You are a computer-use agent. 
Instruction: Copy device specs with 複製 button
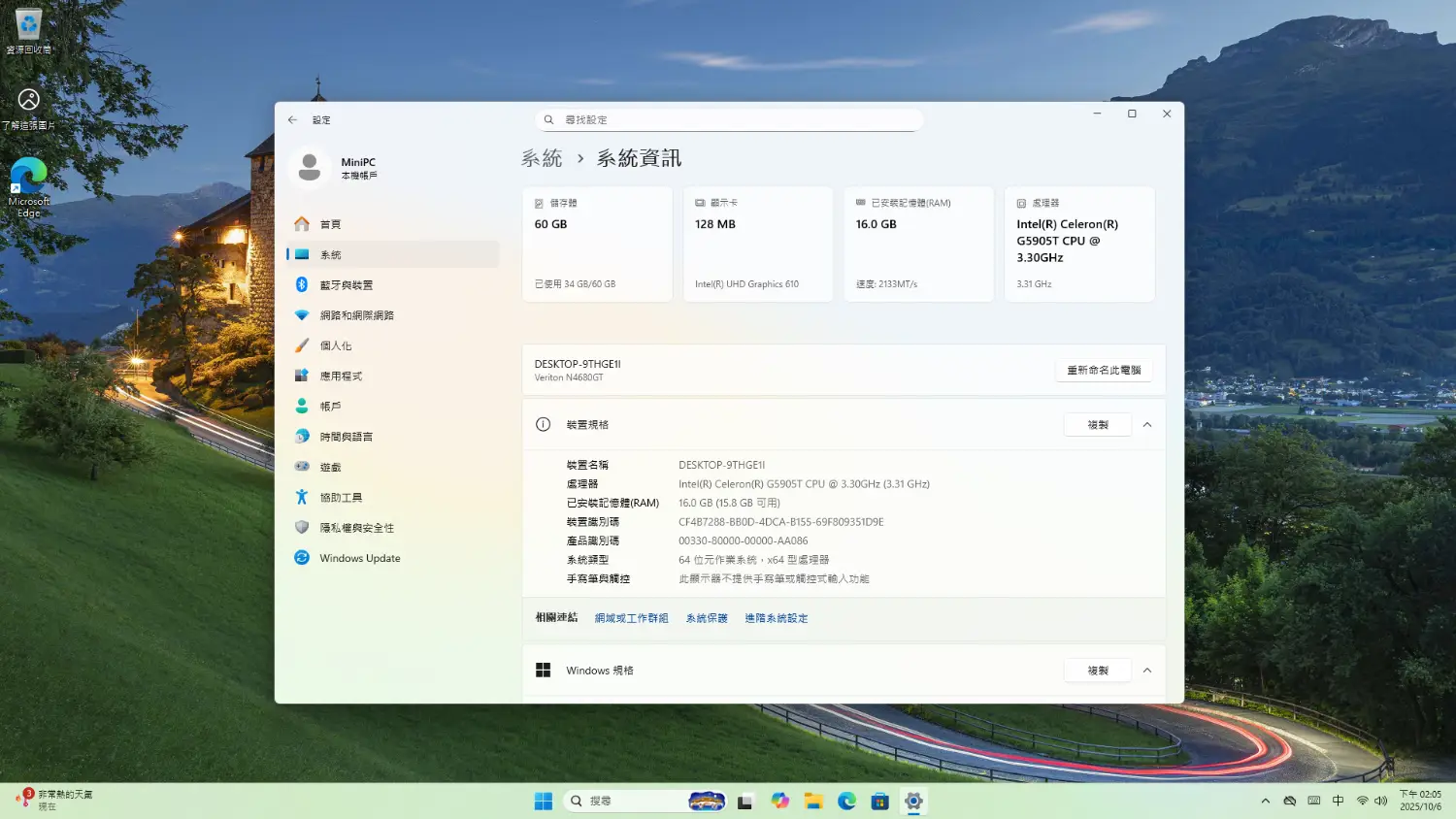(1097, 425)
